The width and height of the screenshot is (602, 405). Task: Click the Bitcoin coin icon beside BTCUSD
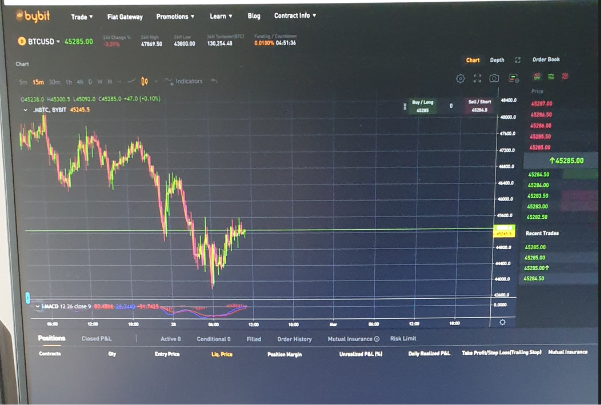coord(22,41)
